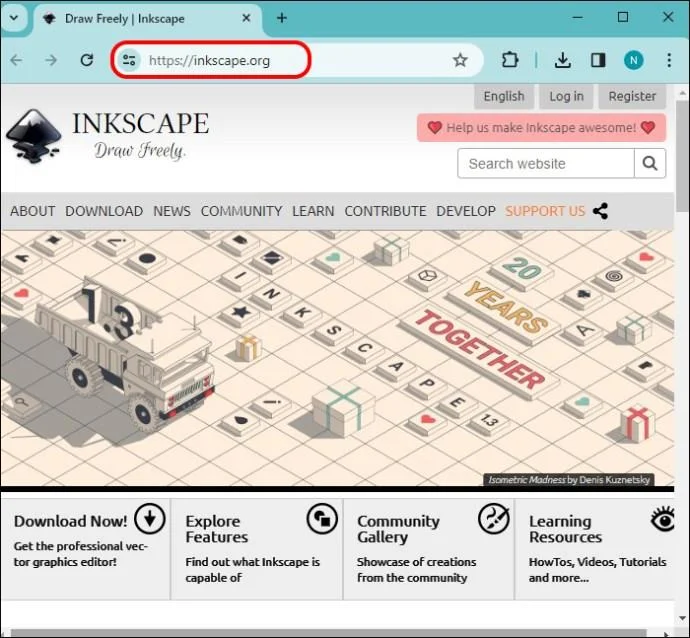Open the DEVELOP menu
Screen dimensions: 690x638
point(466,211)
